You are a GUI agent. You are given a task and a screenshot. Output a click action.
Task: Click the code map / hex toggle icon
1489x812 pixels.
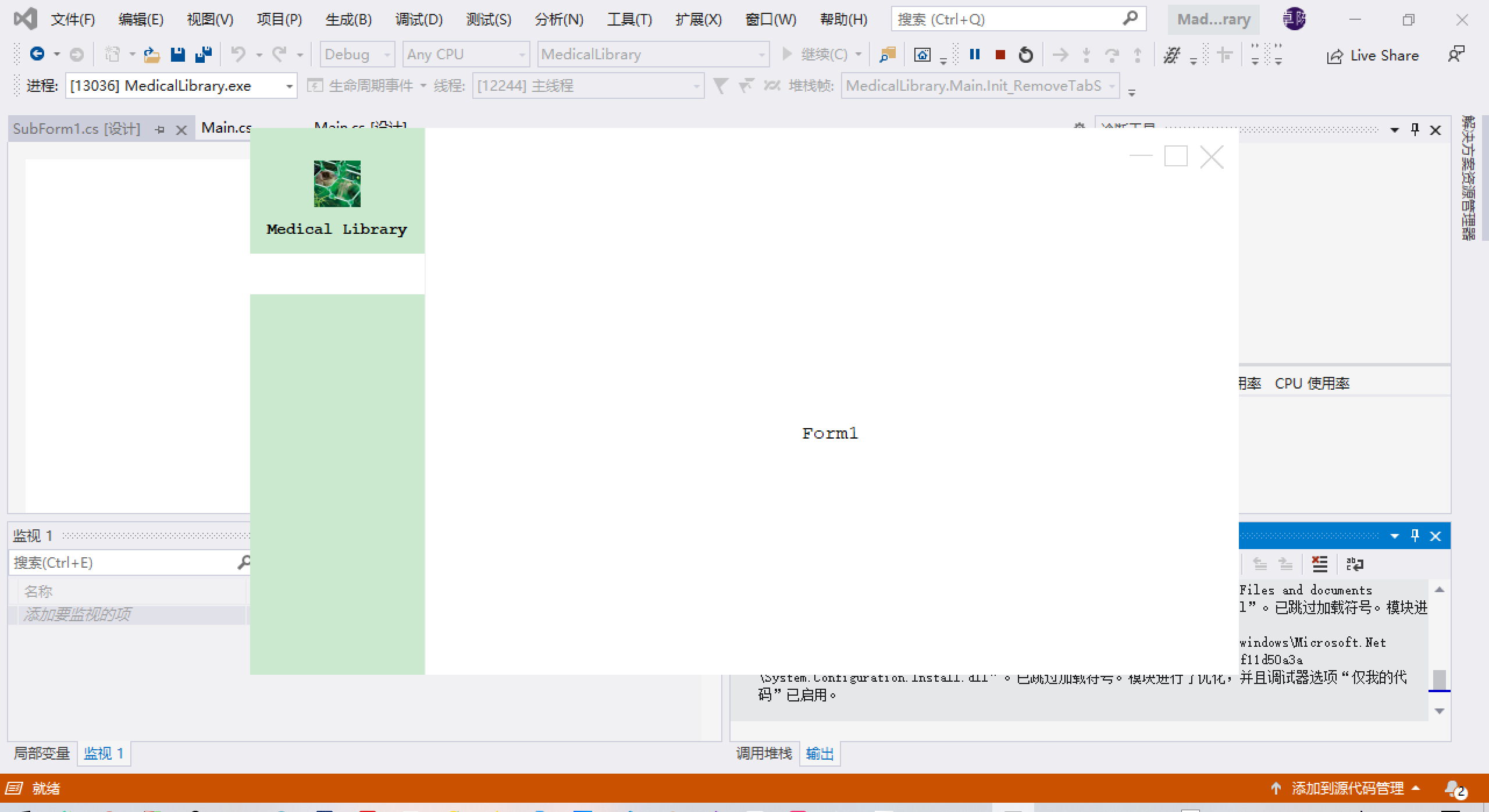point(1171,55)
